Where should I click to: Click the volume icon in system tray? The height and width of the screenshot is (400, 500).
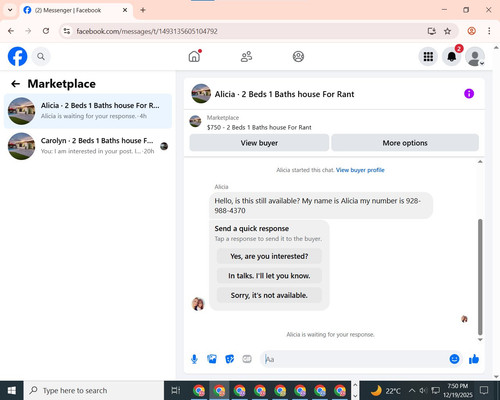coord(423,390)
